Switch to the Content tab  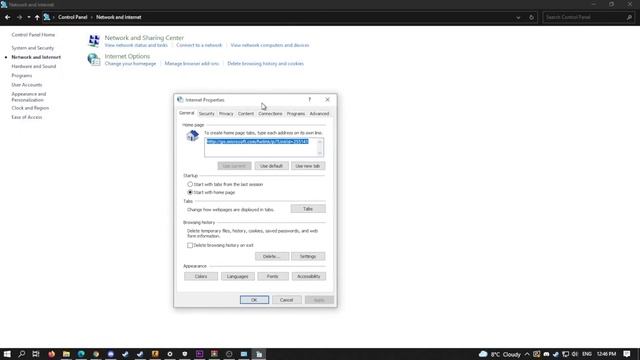click(246, 113)
